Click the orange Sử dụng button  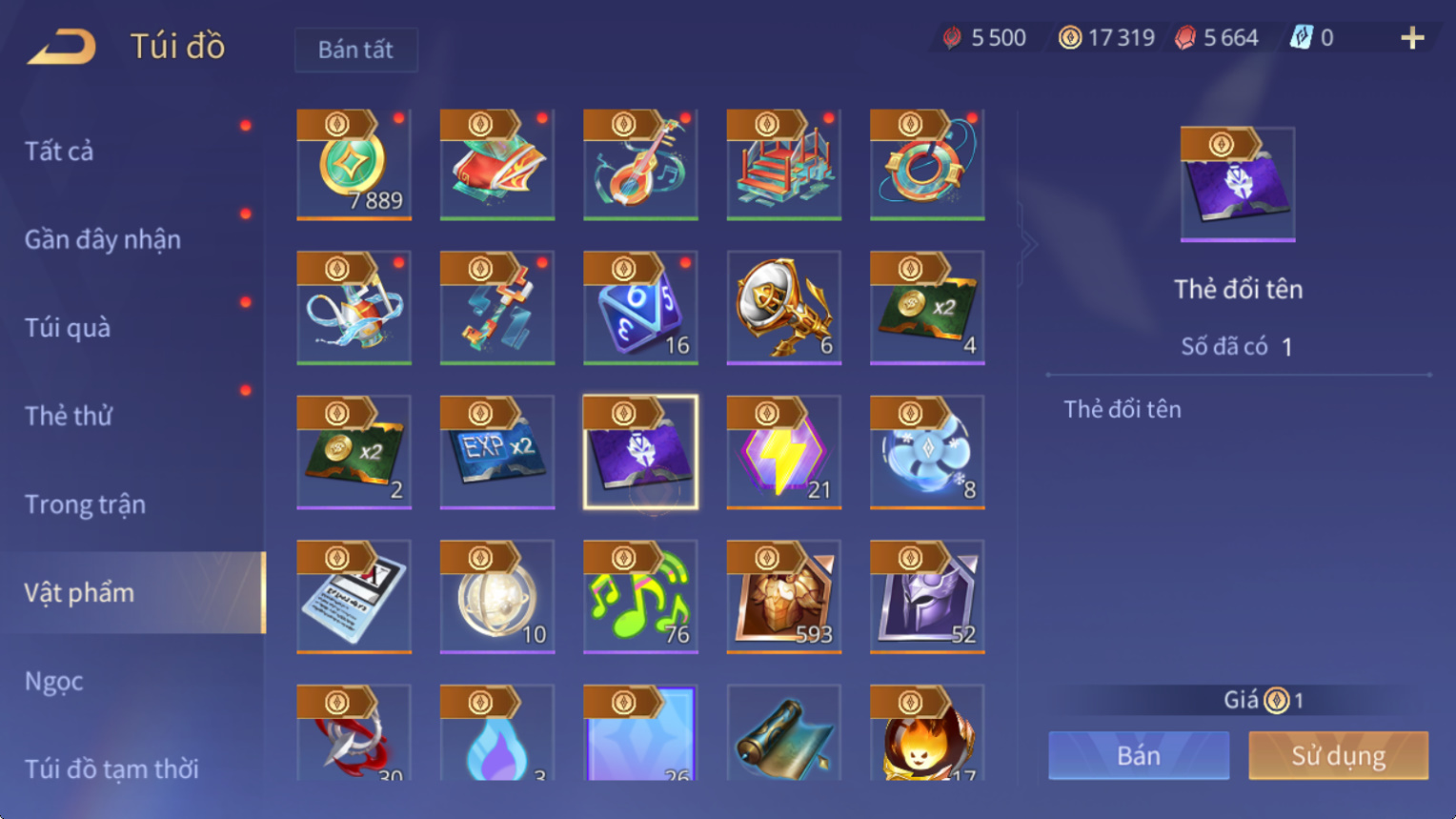point(1338,755)
